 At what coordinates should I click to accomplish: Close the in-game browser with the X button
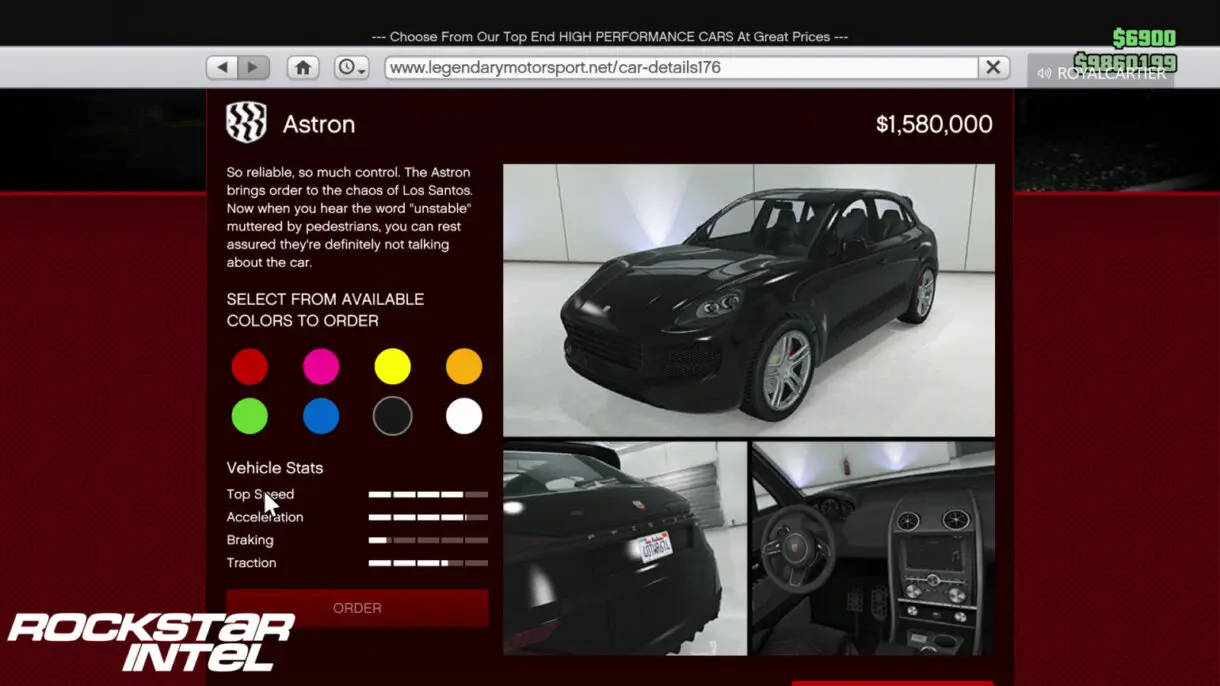[993, 67]
